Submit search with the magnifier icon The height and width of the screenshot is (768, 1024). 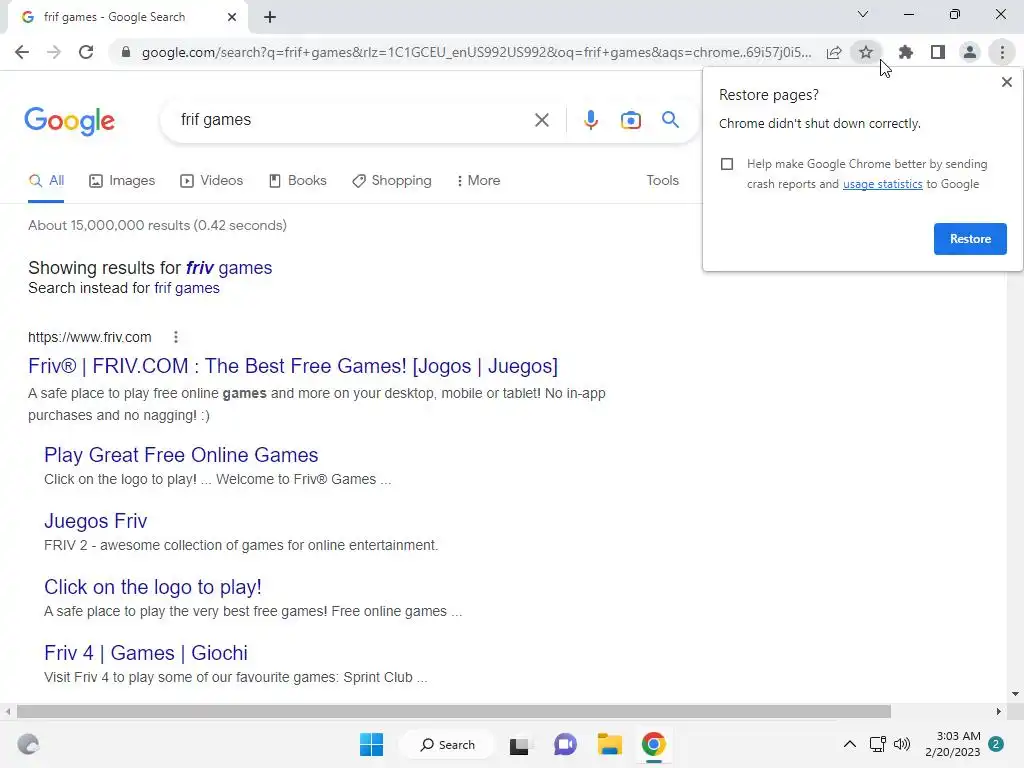[670, 120]
